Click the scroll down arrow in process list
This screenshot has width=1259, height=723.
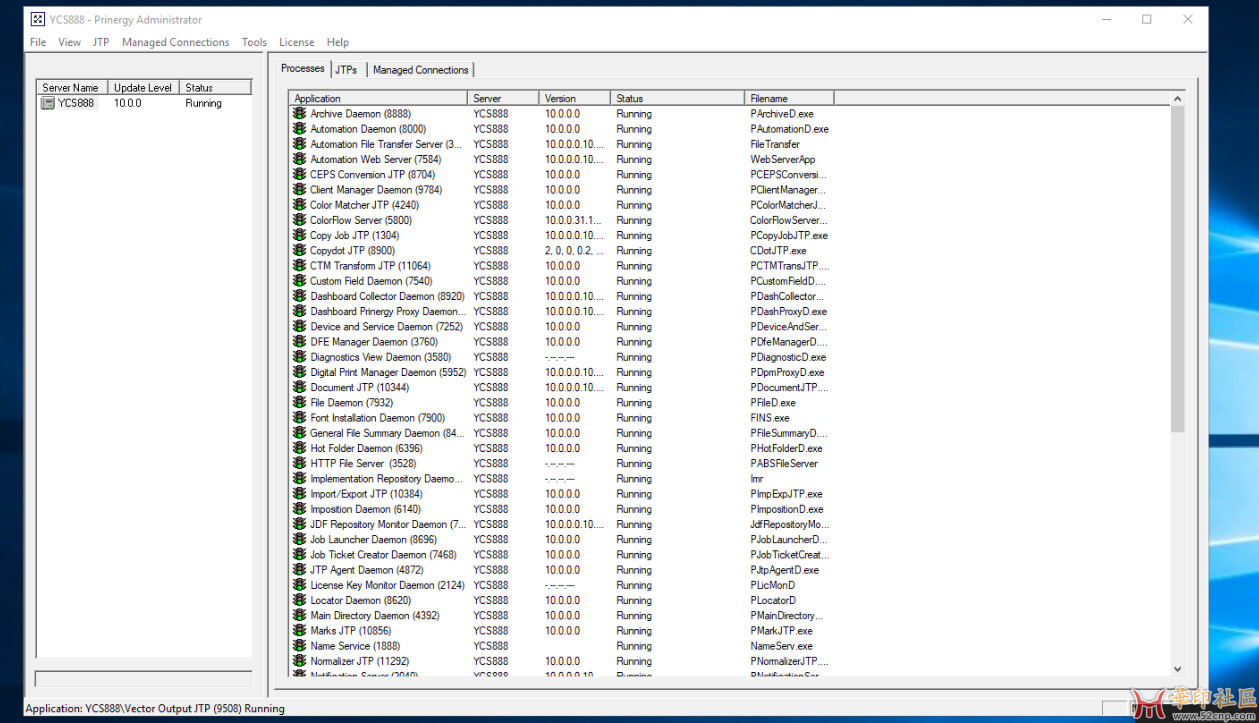[x=1177, y=669]
